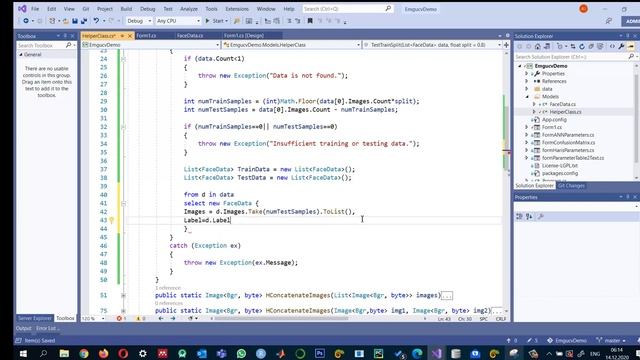The width and height of the screenshot is (640, 360).
Task: Open the Error List tab at bottom
Action: point(48,328)
